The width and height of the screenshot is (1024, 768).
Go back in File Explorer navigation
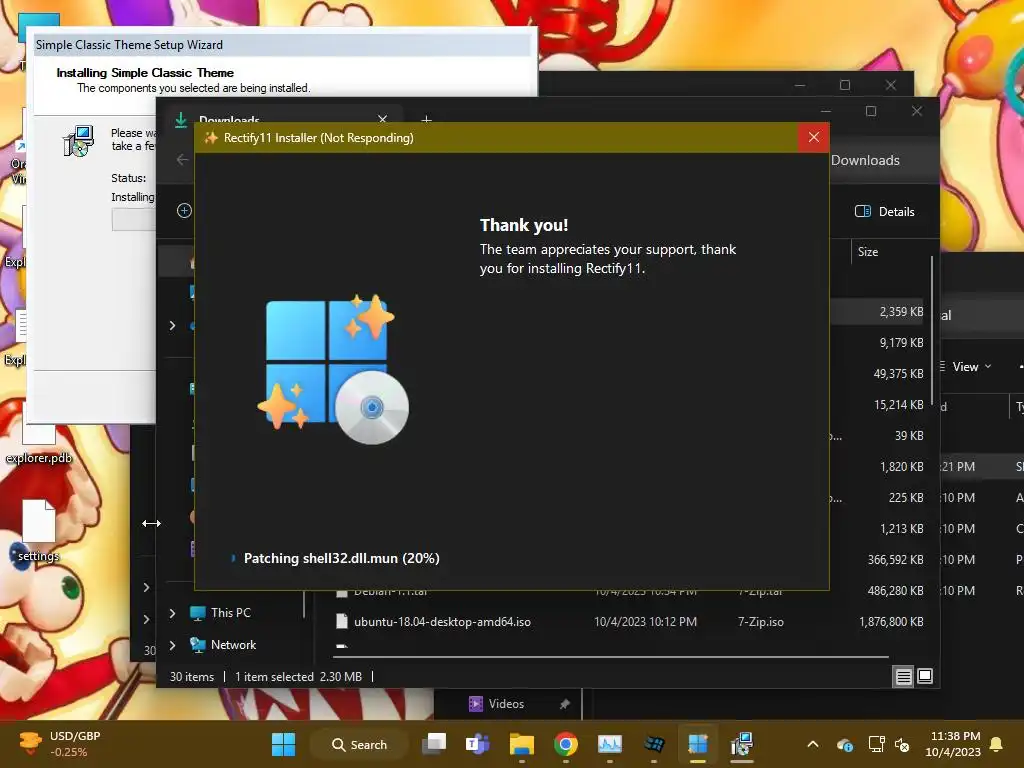click(x=182, y=159)
